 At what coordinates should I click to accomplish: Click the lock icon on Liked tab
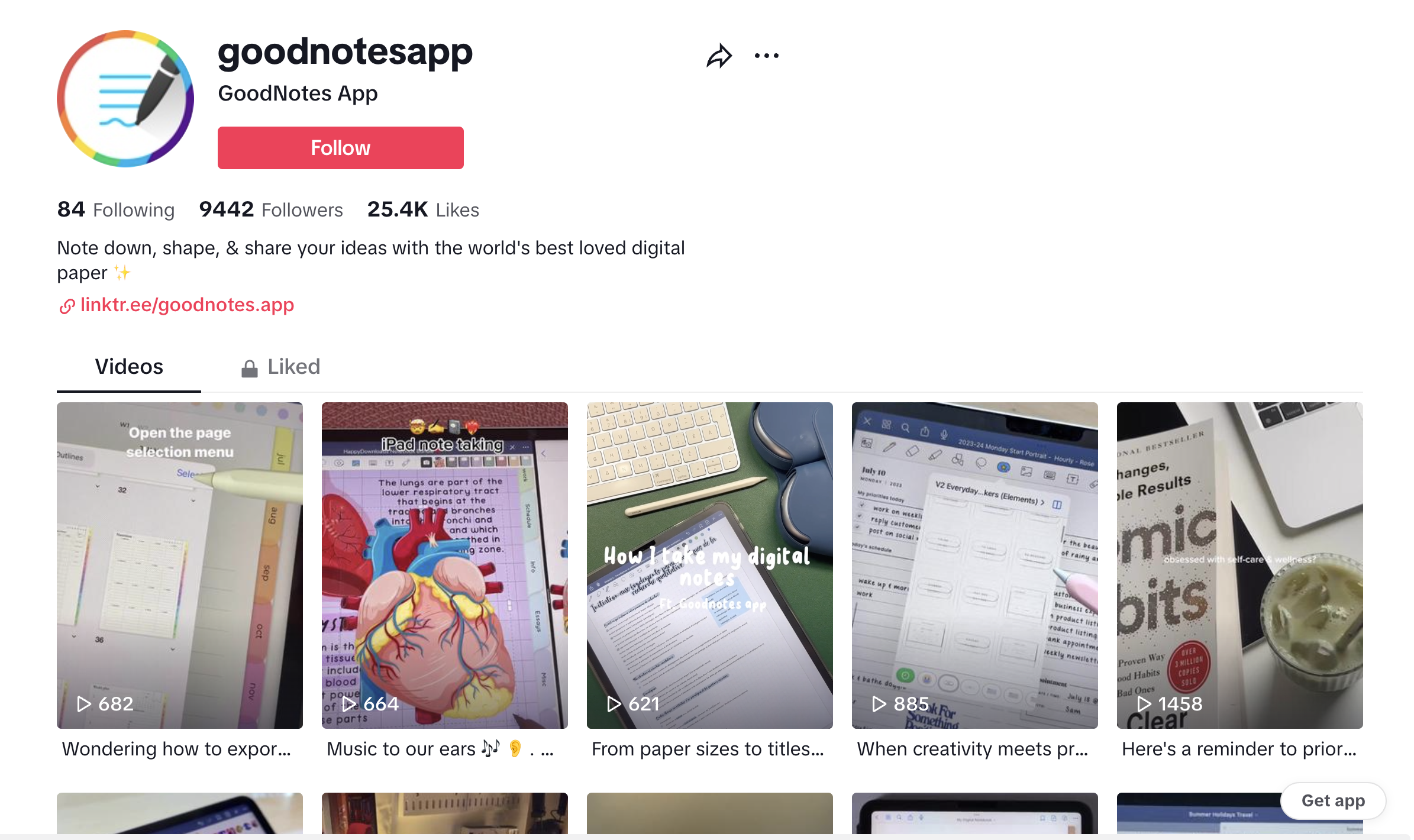tap(250, 368)
